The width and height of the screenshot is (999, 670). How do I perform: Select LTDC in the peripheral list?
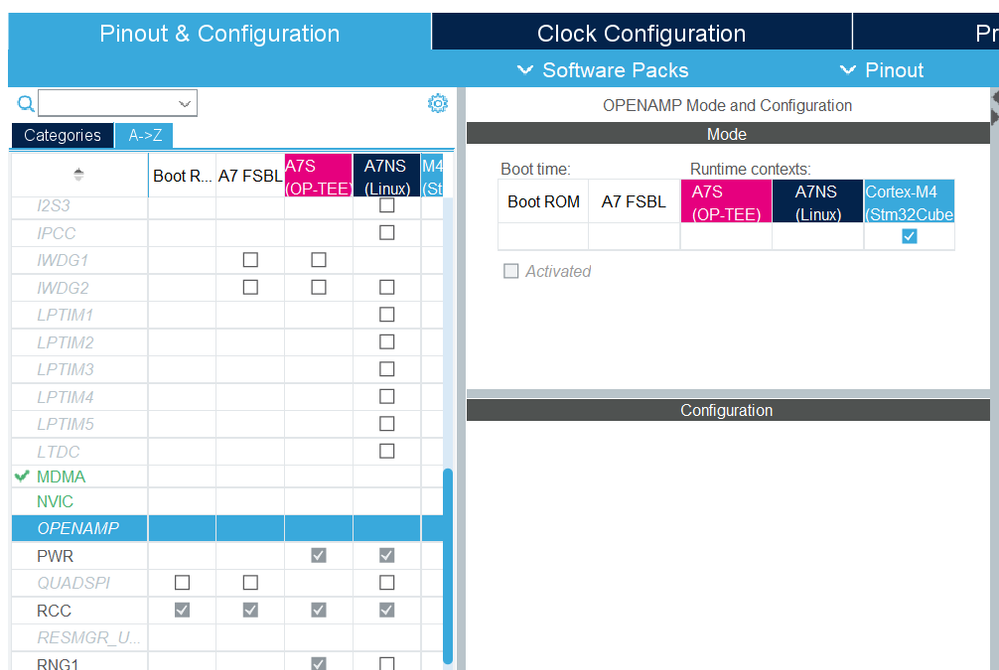58,452
